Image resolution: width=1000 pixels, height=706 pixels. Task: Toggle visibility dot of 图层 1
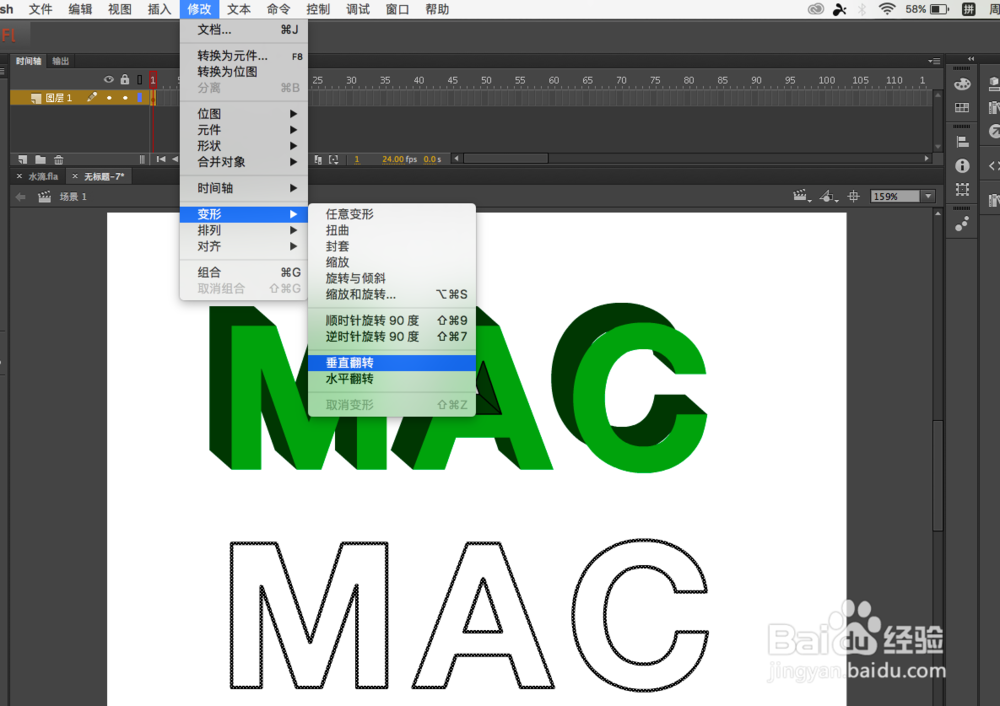pyautogui.click(x=109, y=98)
